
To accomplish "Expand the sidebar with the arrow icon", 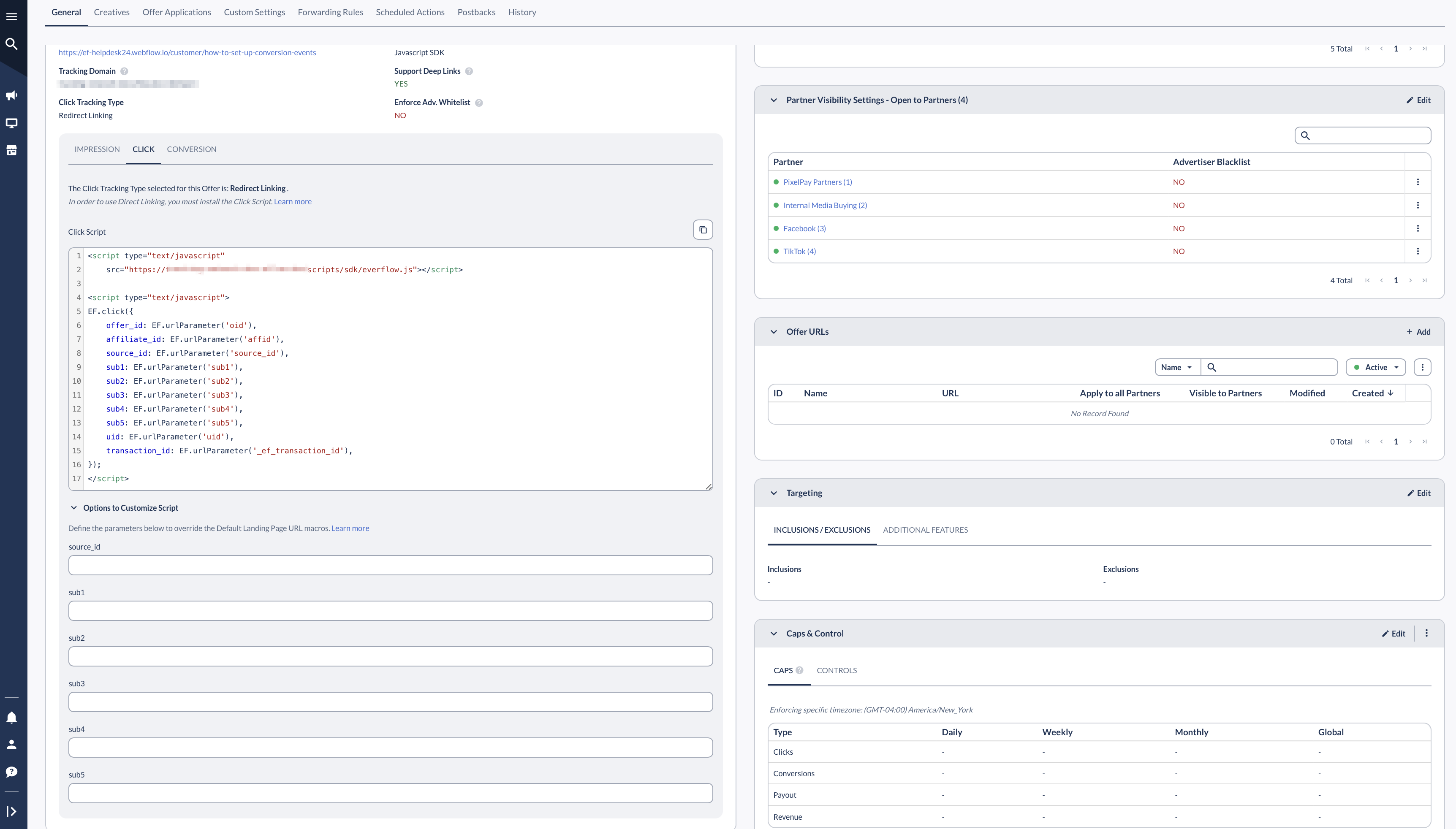I will (11, 811).
